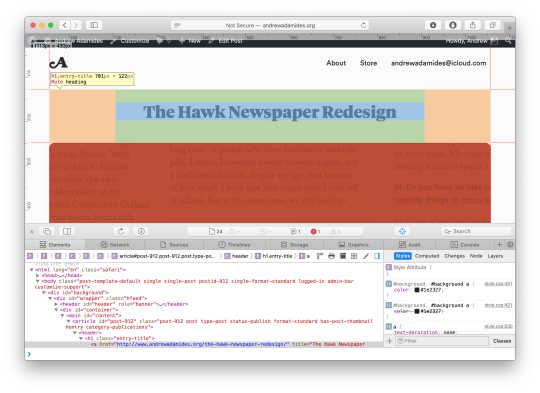
Task: Open the Store page link
Action: click(x=368, y=63)
